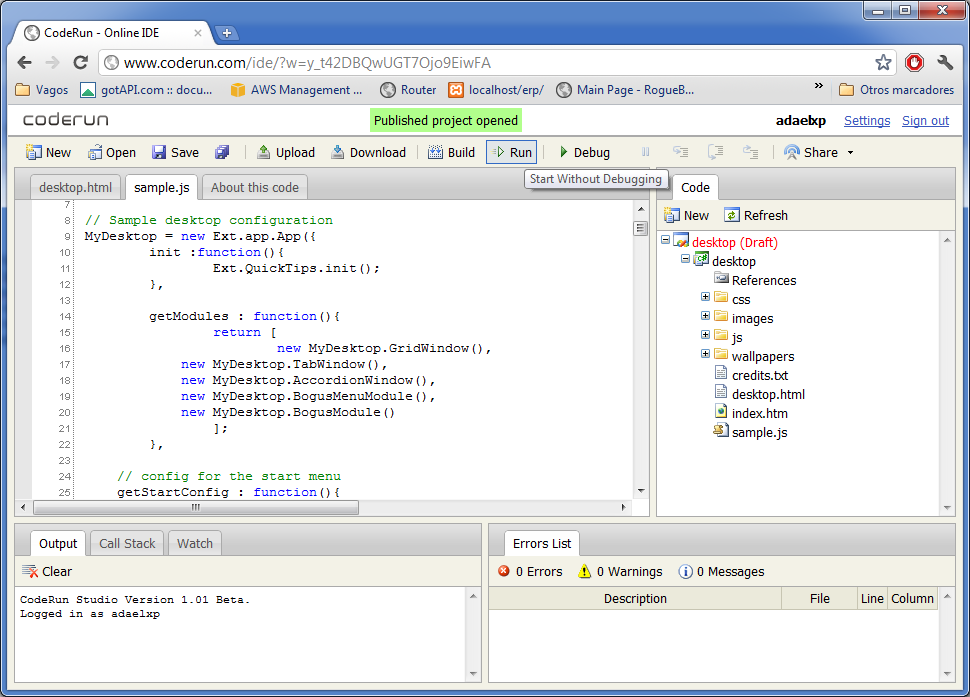Expand the js folder
Viewport: 970px width, 697px height.
[705, 335]
